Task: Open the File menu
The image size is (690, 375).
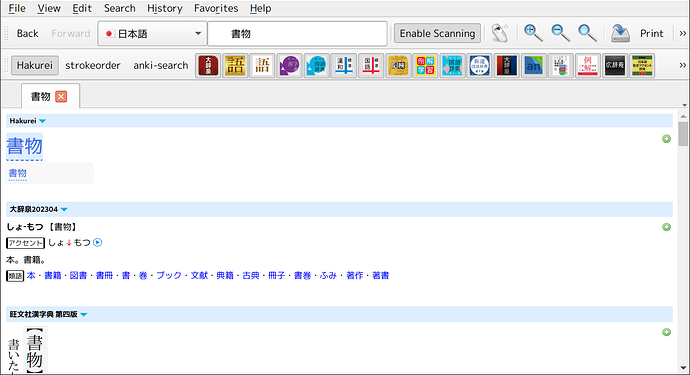Action: [17, 8]
